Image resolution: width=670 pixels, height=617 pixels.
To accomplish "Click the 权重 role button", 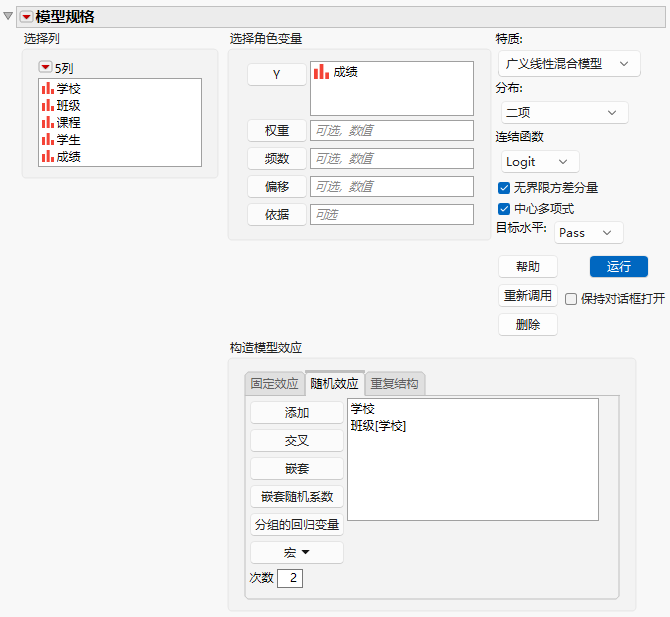I will click(x=276, y=130).
